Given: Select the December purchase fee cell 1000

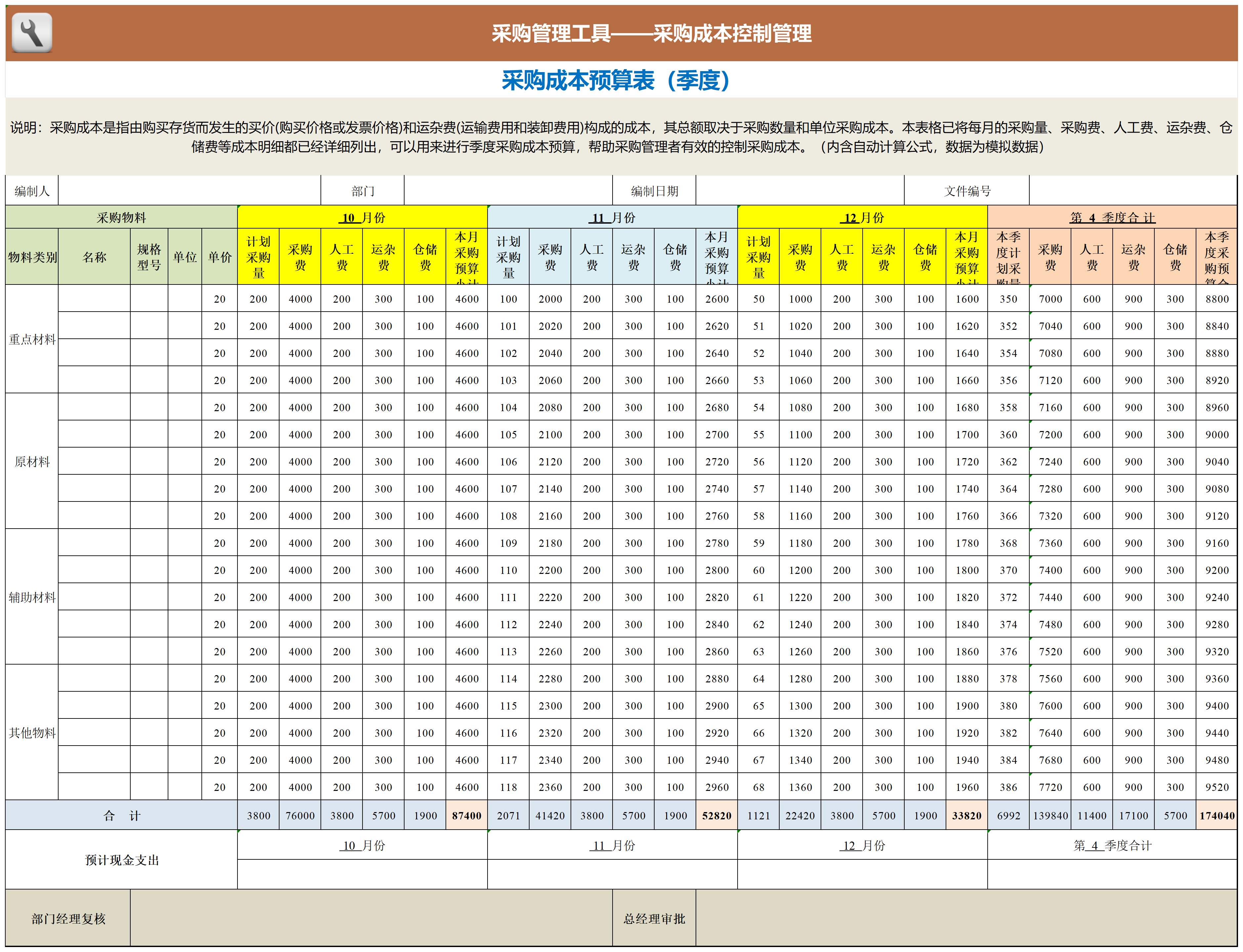Looking at the screenshot, I should [x=800, y=299].
